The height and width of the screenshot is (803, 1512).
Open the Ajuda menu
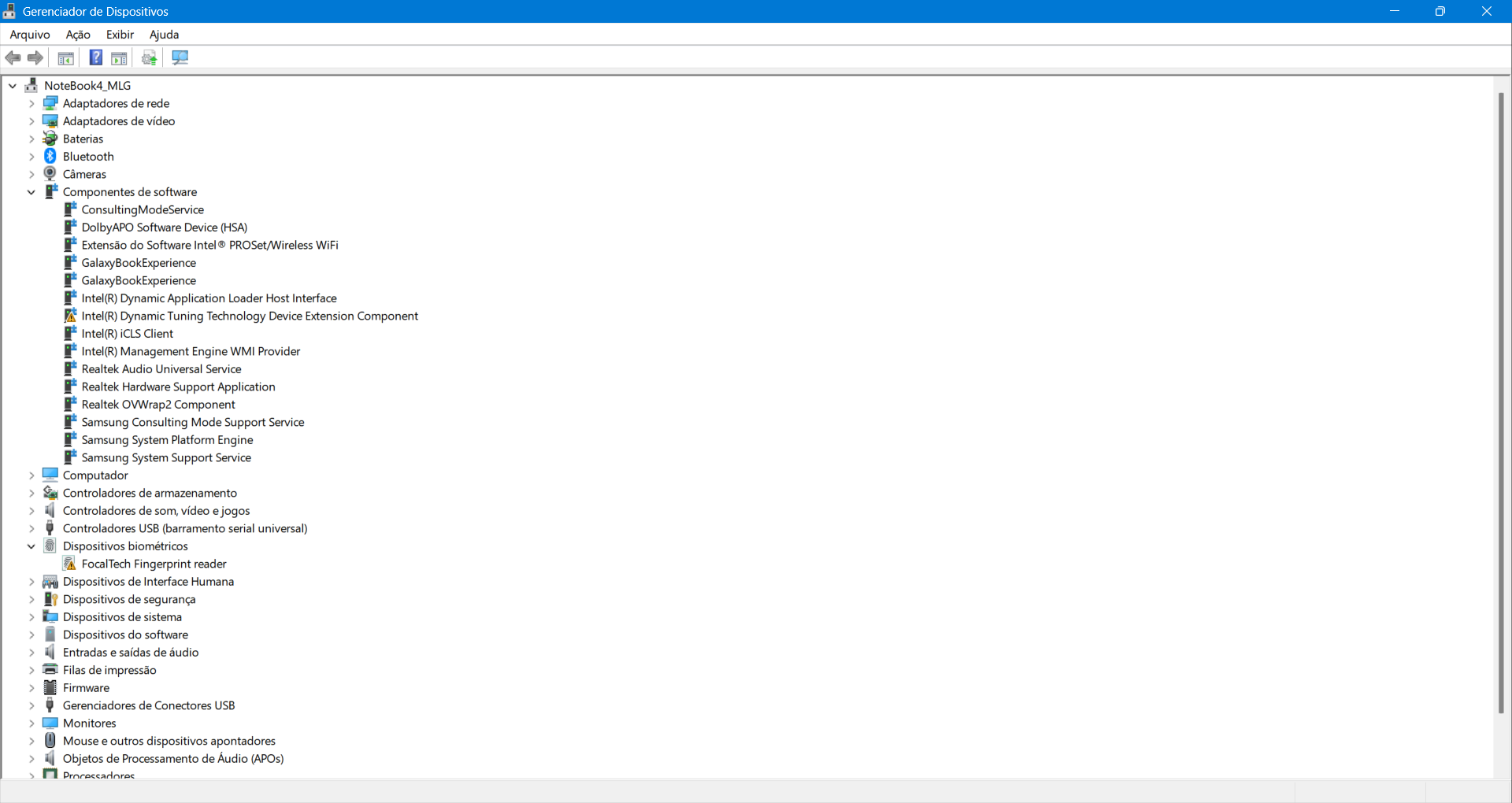[x=164, y=34]
